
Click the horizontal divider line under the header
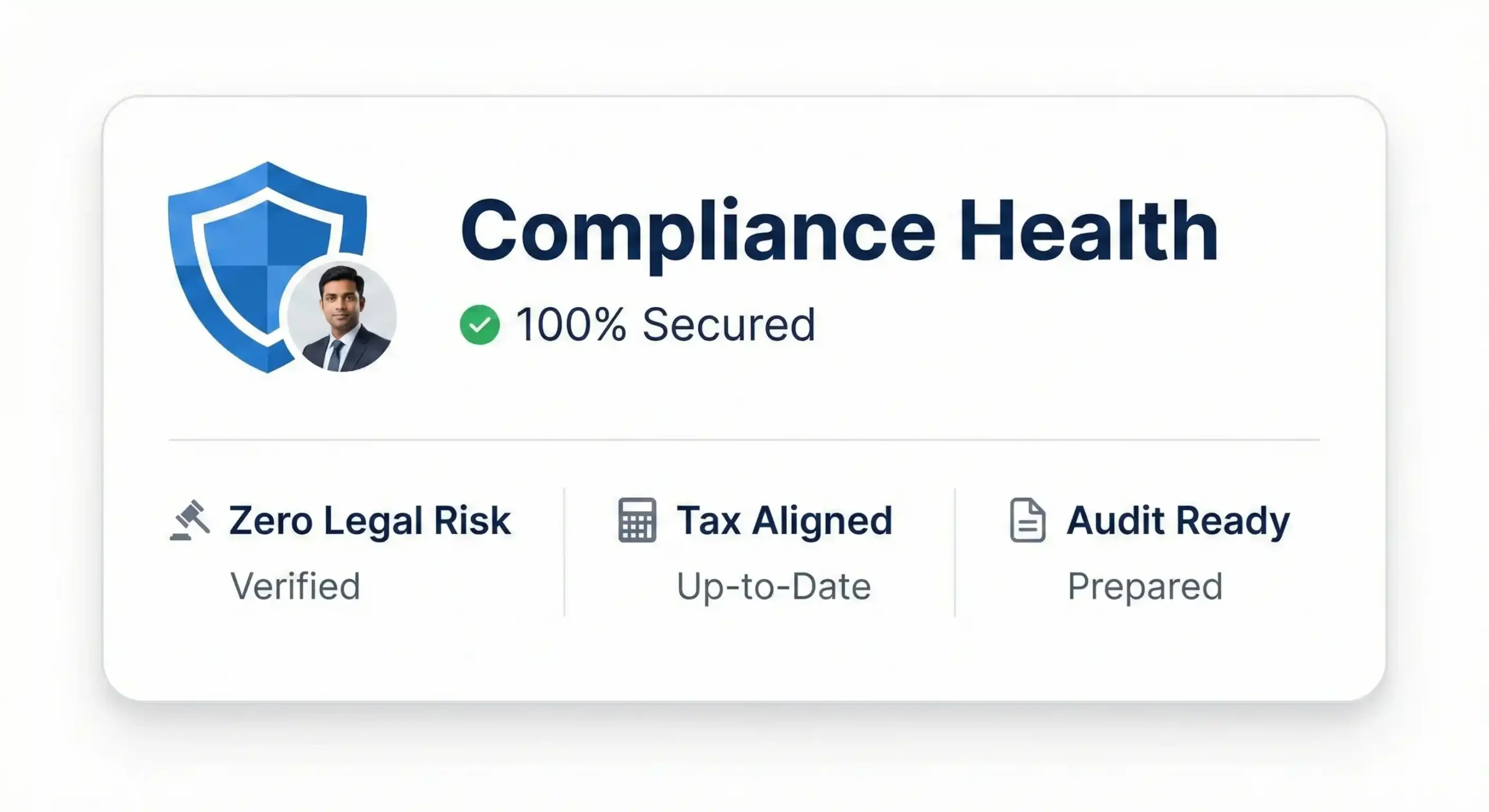click(744, 440)
